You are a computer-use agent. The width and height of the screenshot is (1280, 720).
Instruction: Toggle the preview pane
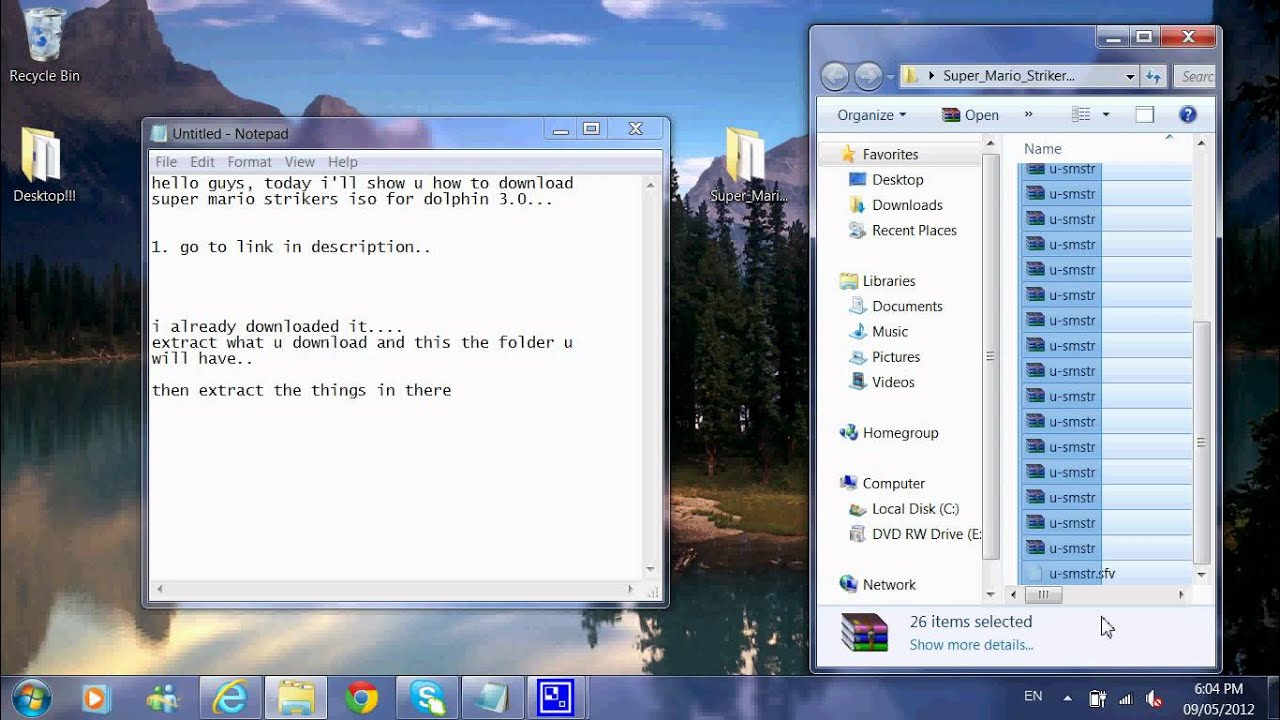[x=1144, y=115]
